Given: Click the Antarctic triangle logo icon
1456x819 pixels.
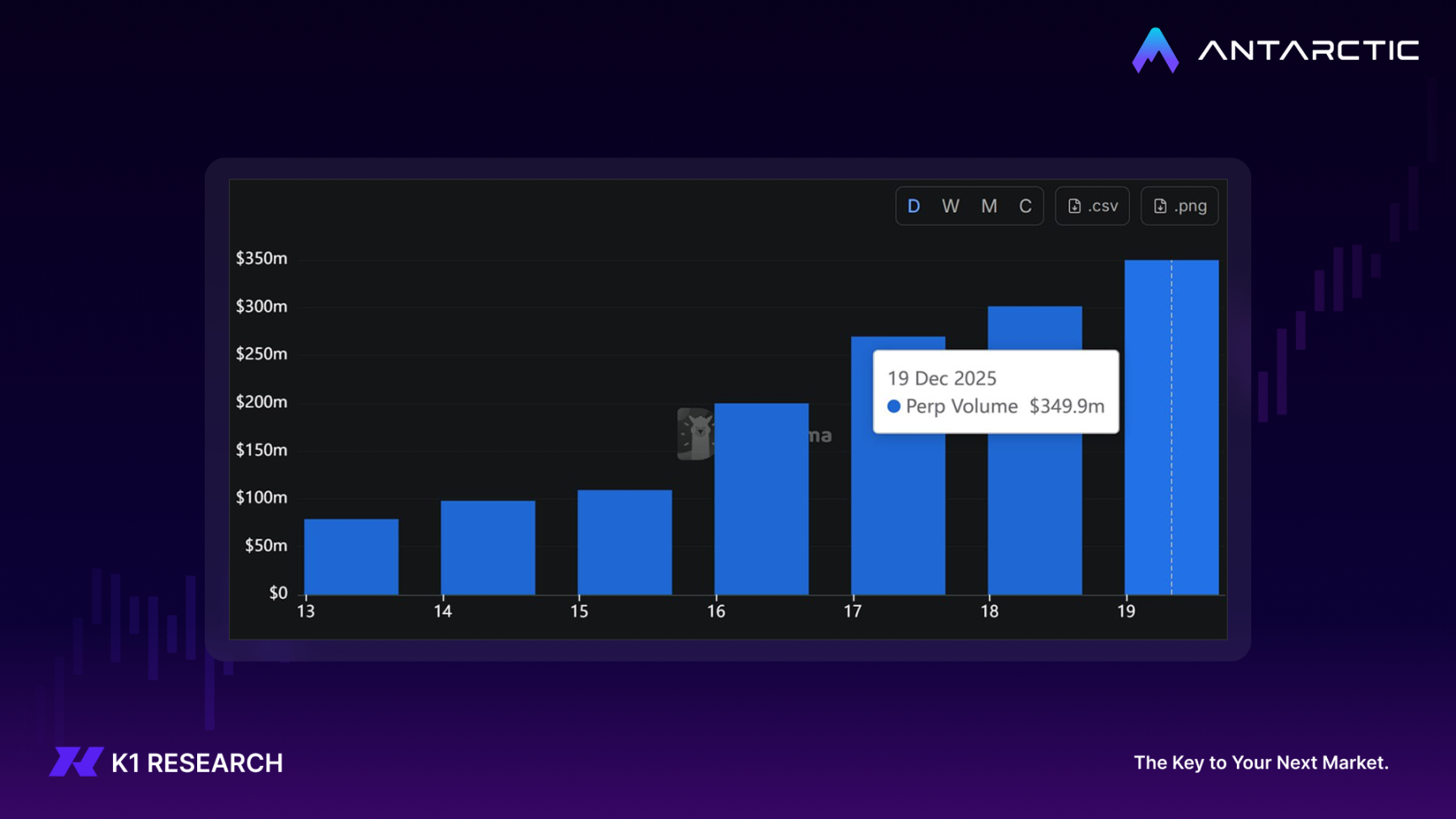Looking at the screenshot, I should pyautogui.click(x=1154, y=51).
